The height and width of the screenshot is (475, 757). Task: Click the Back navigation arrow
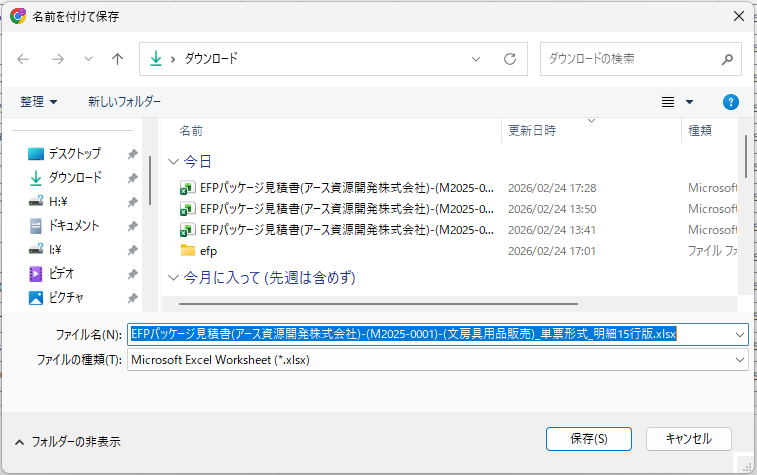click(x=24, y=59)
